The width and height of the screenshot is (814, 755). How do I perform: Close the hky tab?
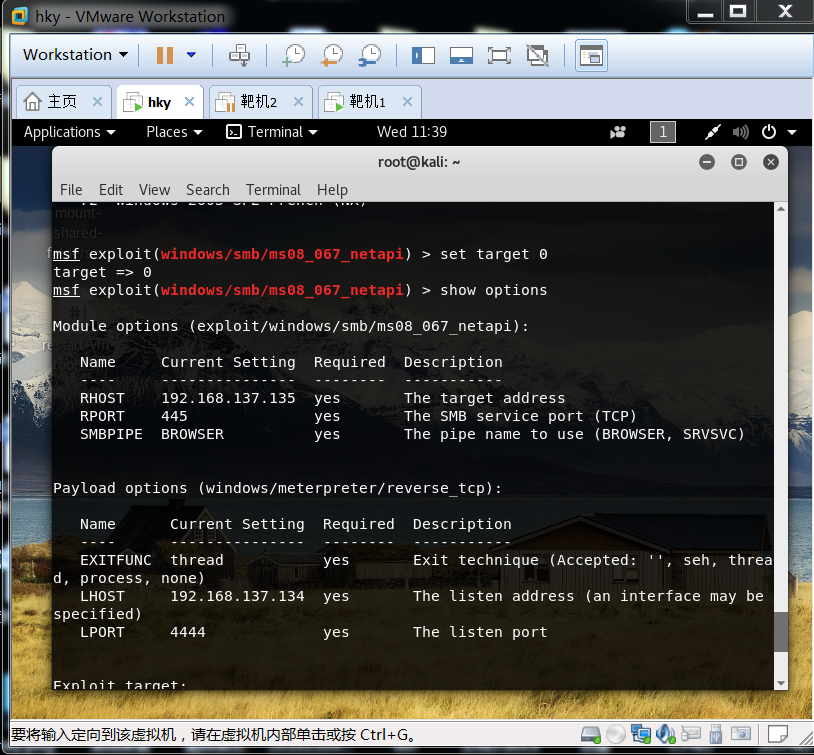pos(189,102)
